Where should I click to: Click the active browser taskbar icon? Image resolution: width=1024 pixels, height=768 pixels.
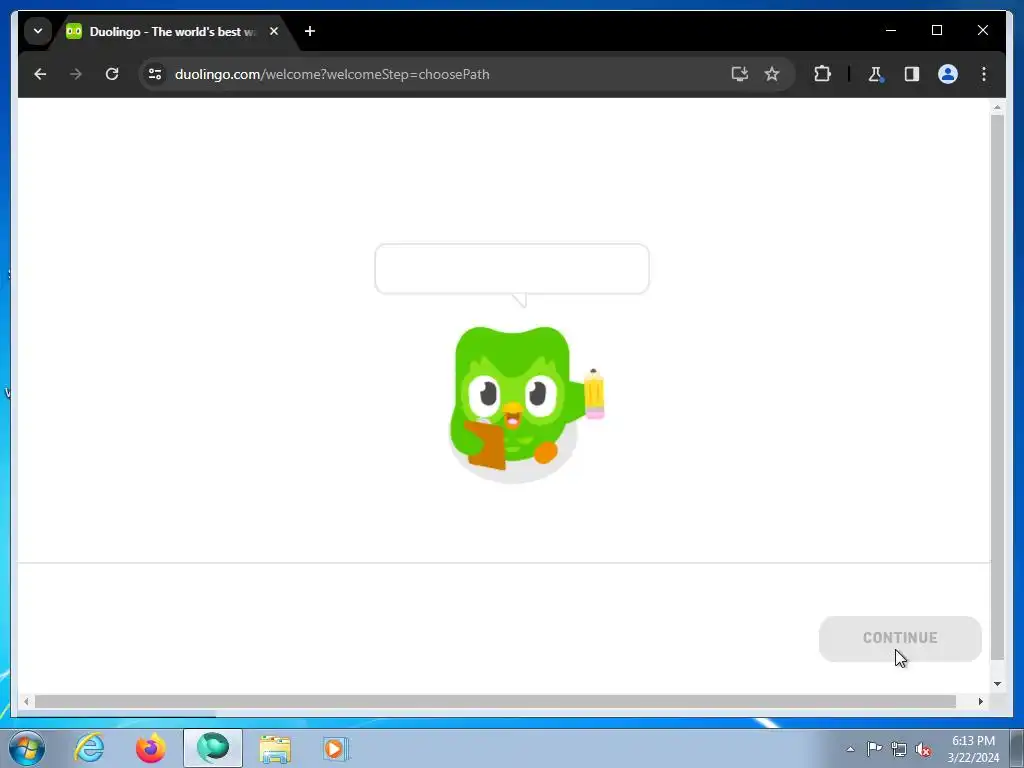pos(213,748)
